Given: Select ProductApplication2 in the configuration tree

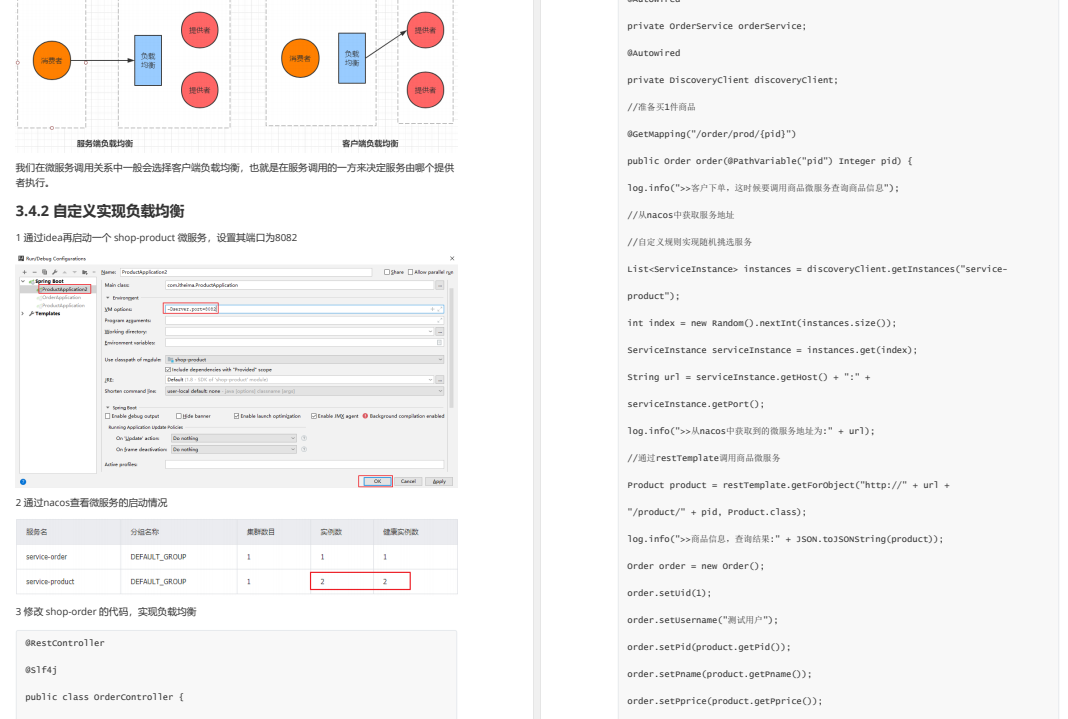Looking at the screenshot, I should [65, 289].
